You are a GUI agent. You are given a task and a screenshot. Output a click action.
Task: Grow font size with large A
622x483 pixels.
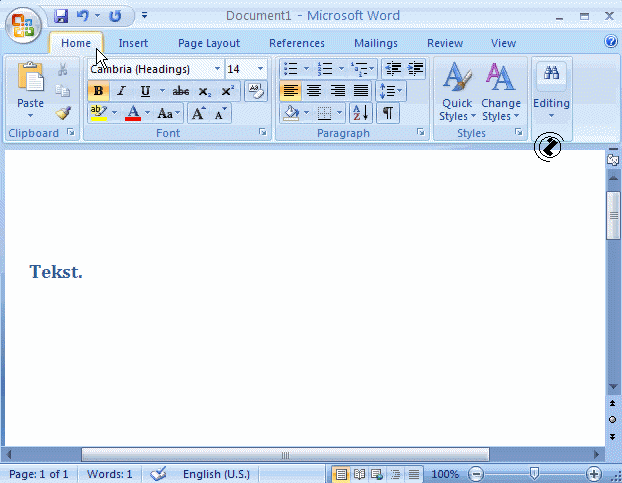click(198, 113)
